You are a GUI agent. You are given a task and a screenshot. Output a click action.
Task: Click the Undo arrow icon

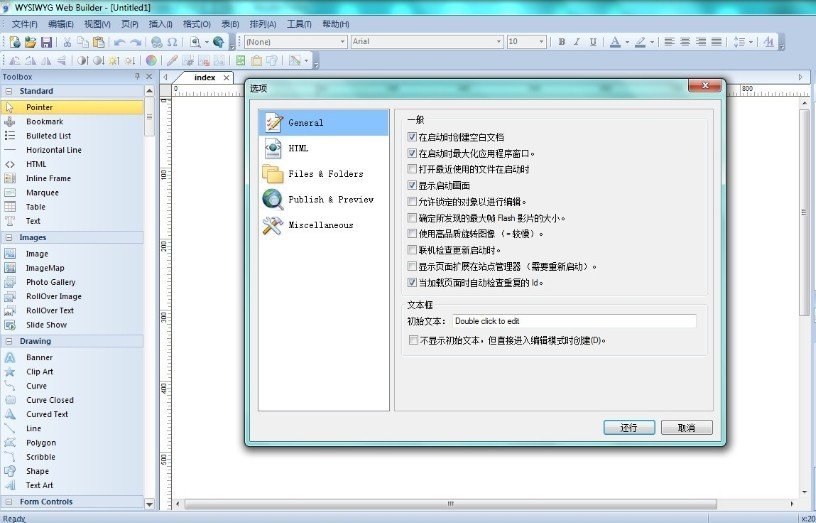coord(120,42)
